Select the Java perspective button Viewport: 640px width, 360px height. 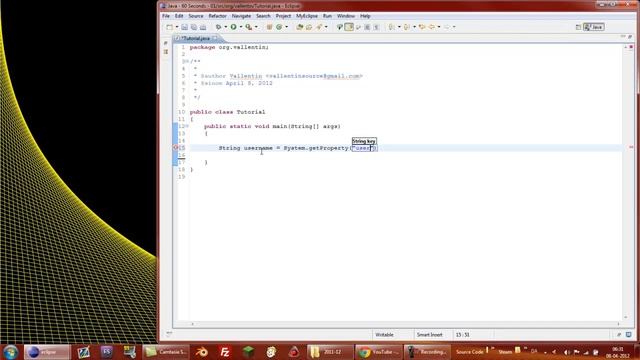(594, 27)
